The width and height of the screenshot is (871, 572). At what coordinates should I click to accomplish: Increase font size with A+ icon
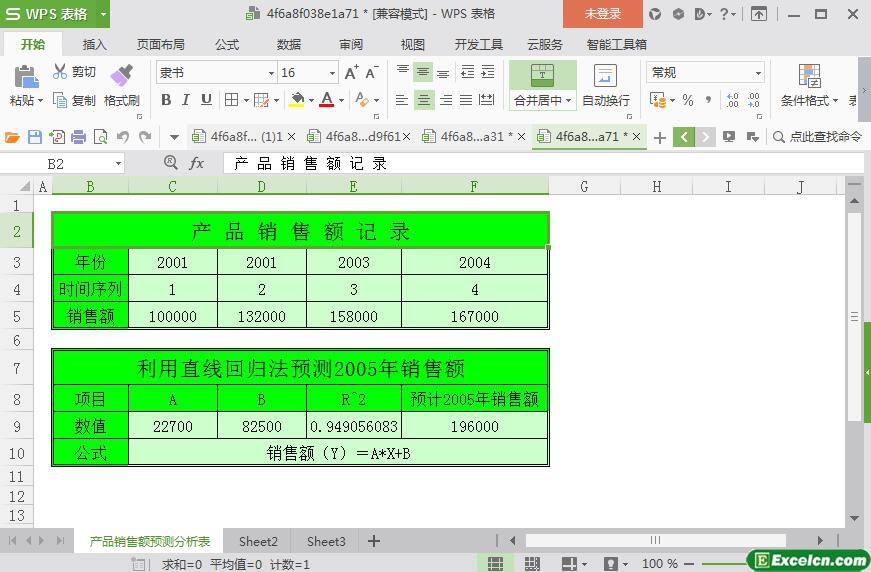tap(351, 72)
